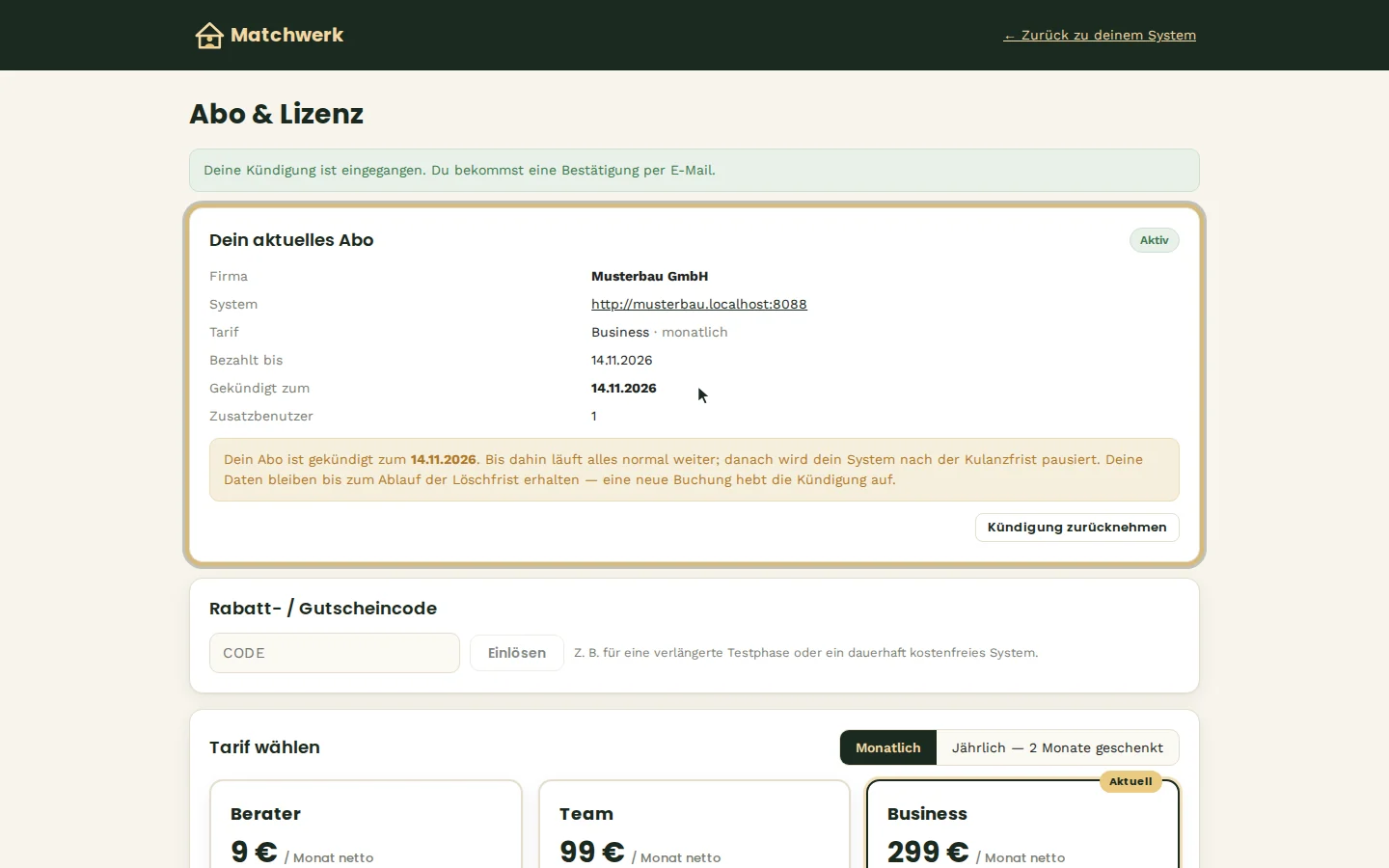Screen dimensions: 1389x868
Task: Click the 'Abo & Lizenz' page heading
Action: click(277, 114)
